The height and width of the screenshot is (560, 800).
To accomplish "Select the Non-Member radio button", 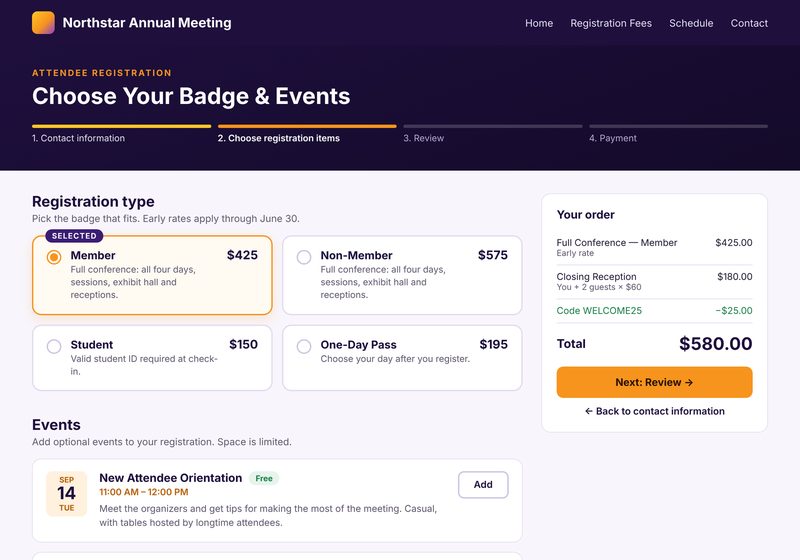I will (304, 257).
